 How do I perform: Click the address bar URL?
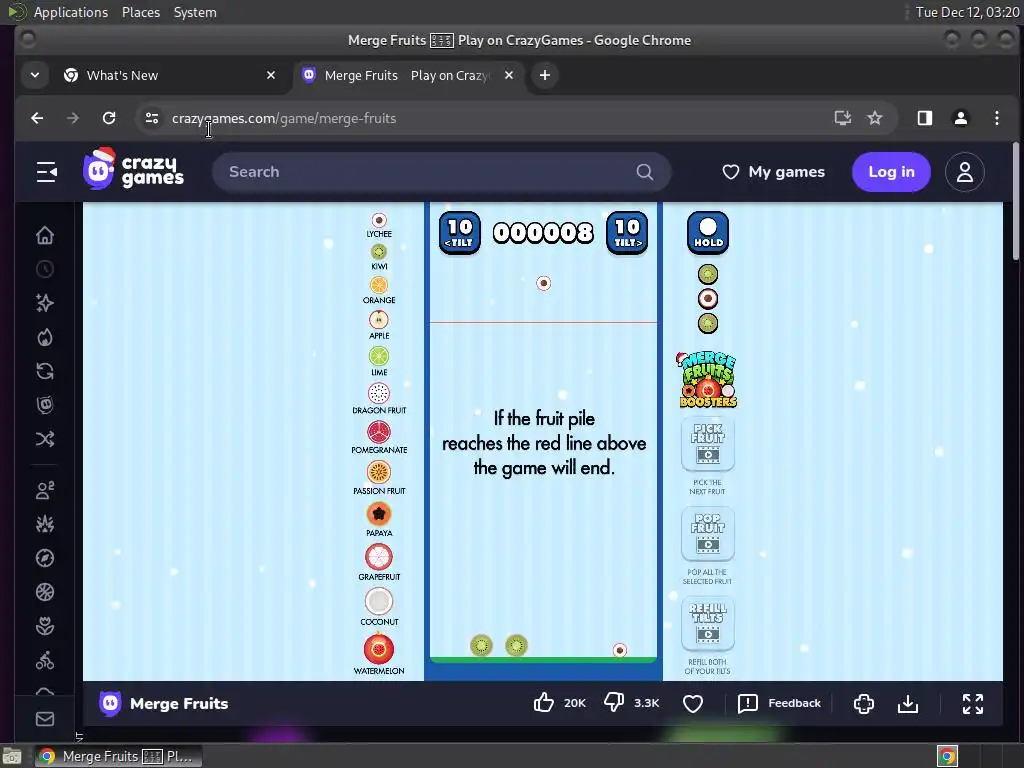284,118
